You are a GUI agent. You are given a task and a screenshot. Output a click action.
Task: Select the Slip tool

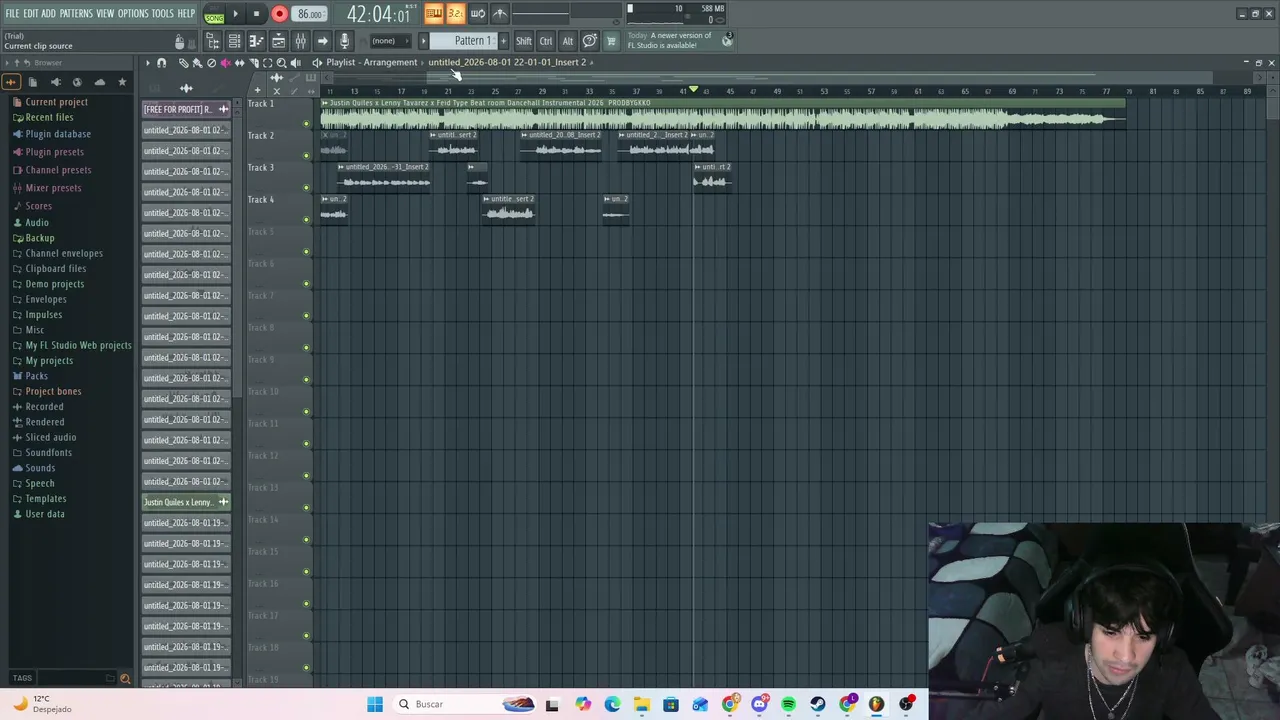click(x=239, y=62)
